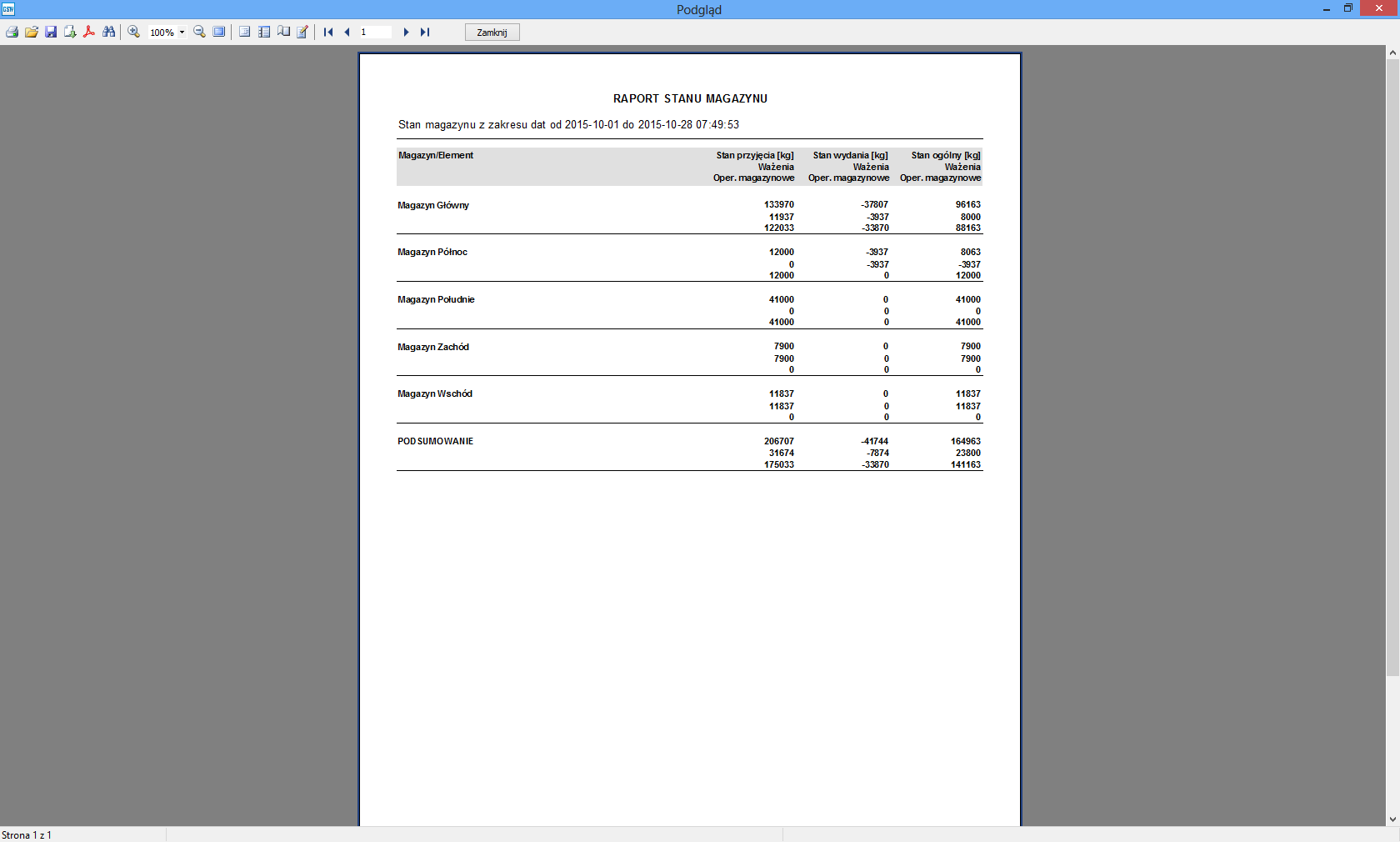Viewport: 1400px width, 842px height.
Task: Zoom out with the magnifier minus icon
Action: pyautogui.click(x=199, y=33)
